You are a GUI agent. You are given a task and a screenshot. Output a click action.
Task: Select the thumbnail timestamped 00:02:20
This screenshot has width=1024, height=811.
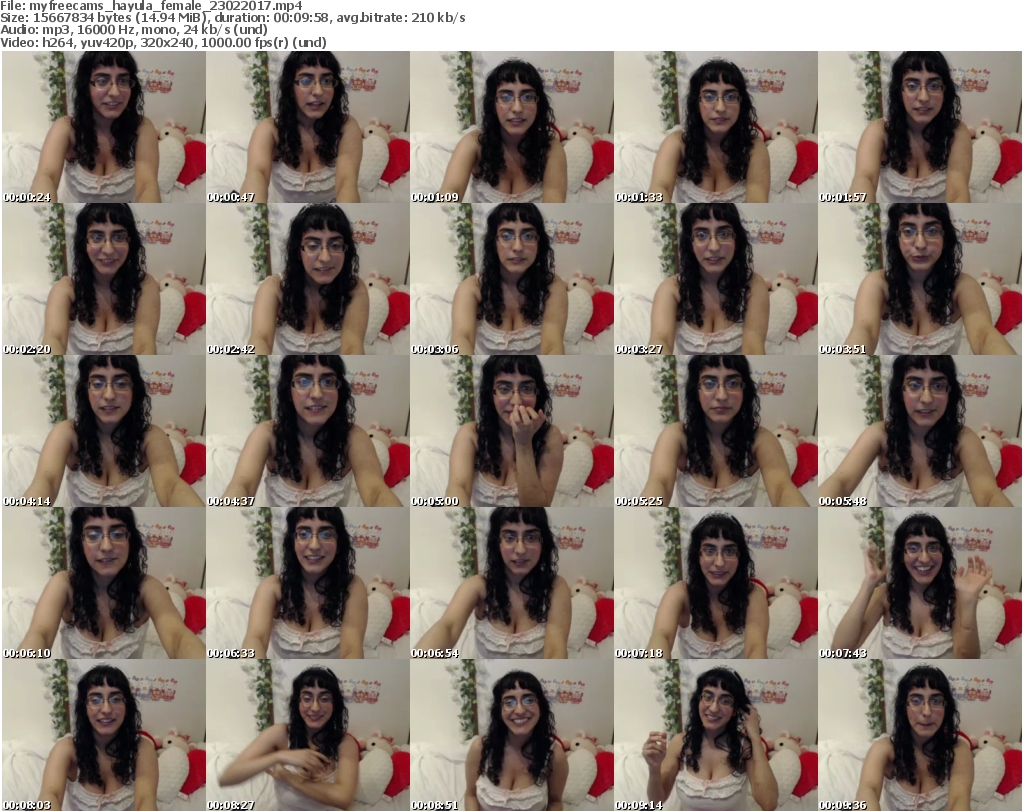tap(104, 279)
